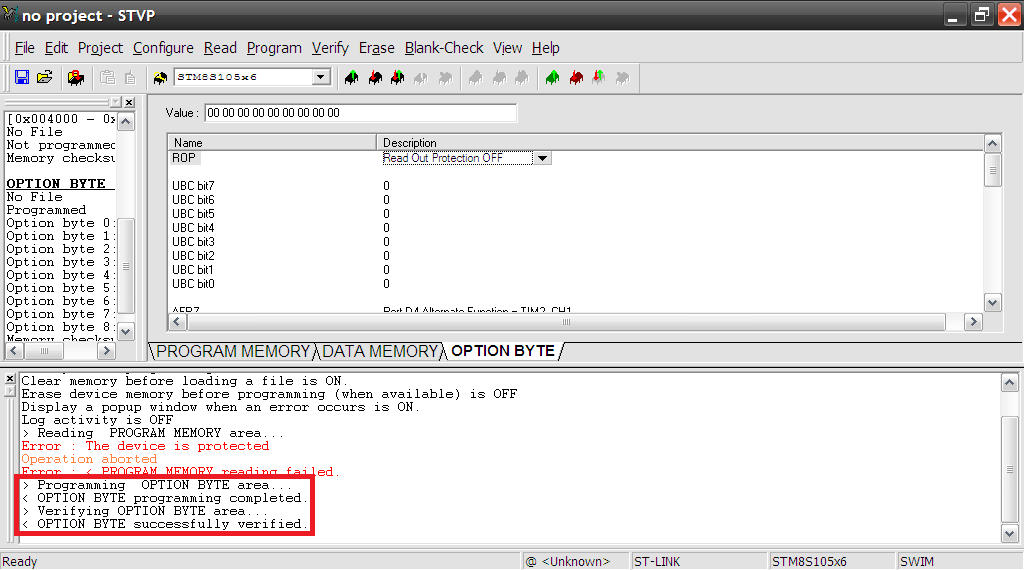Click the option table scroll-down arrow
The image size is (1024, 570).
click(x=993, y=302)
